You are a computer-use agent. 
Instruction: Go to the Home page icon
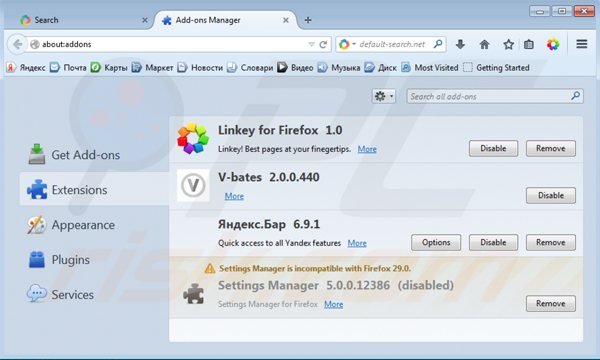[484, 44]
